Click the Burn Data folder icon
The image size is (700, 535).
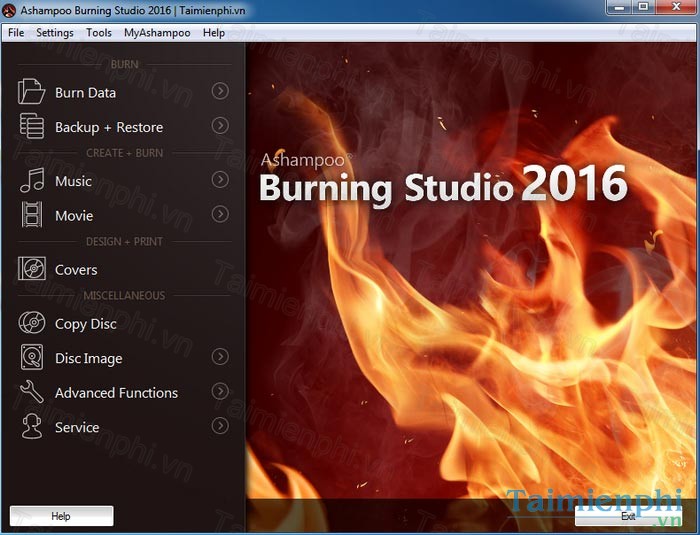pos(32,92)
